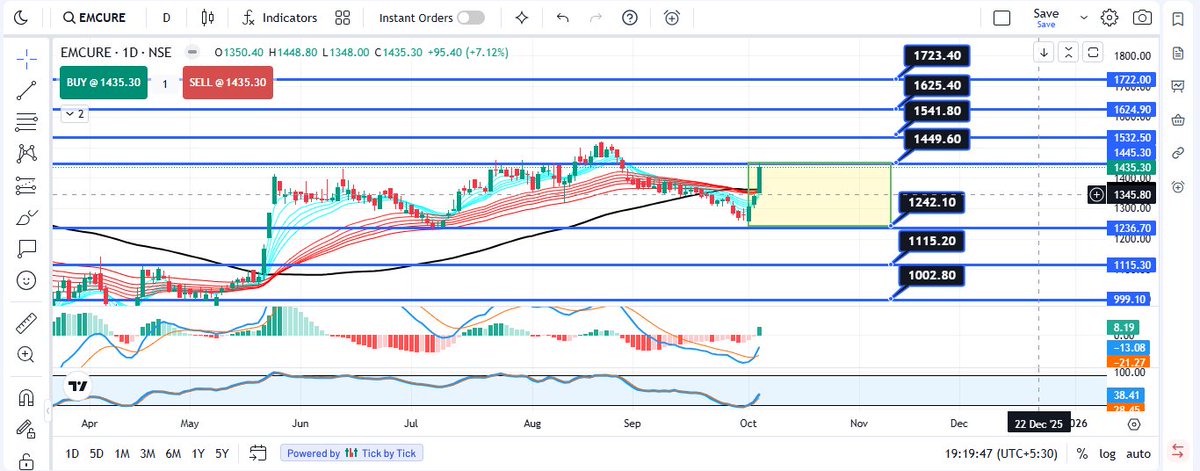Expand the collapsed indicators legend showing 2
The height and width of the screenshot is (471, 1200).
point(75,114)
